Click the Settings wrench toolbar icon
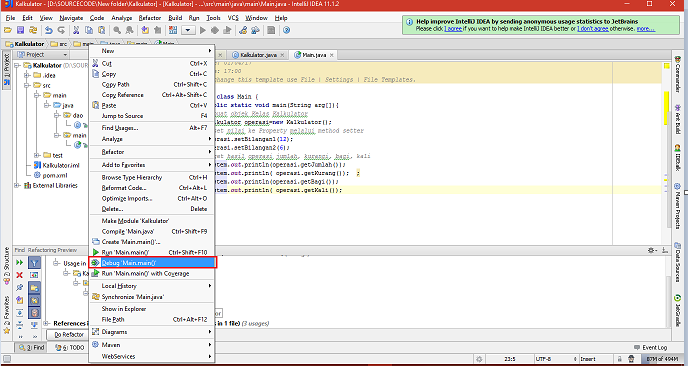Screen dimensions: 688x366 [x=243, y=30]
